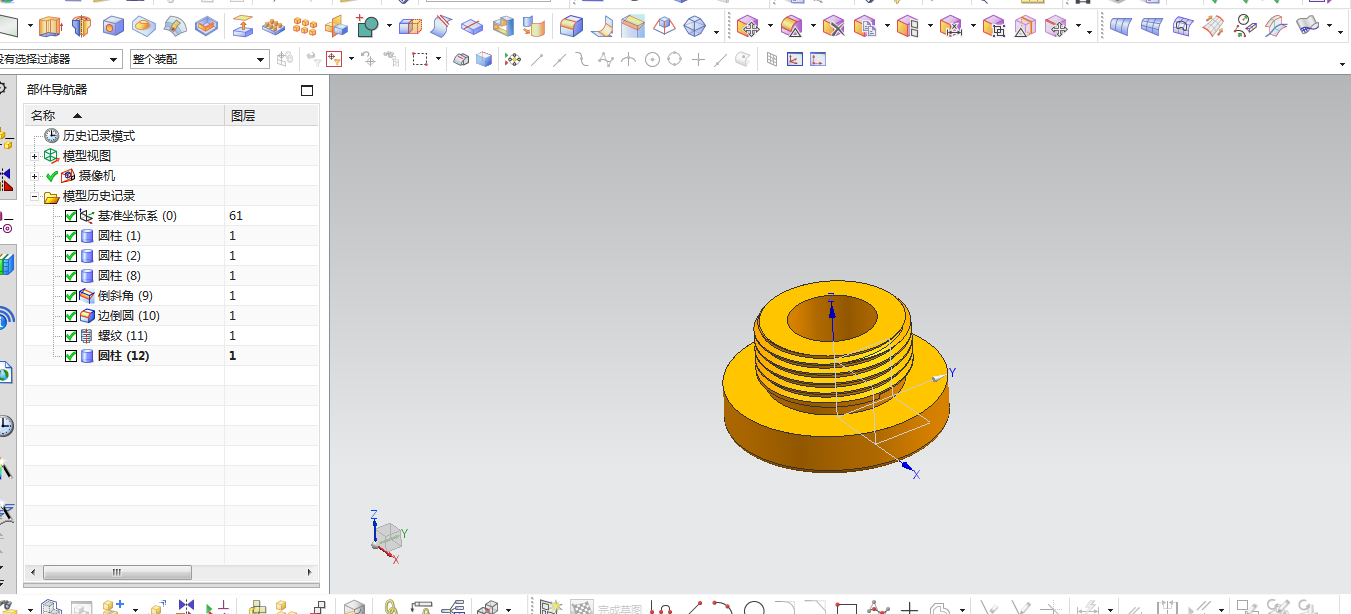Click the Delete Face icon

pos(834,26)
